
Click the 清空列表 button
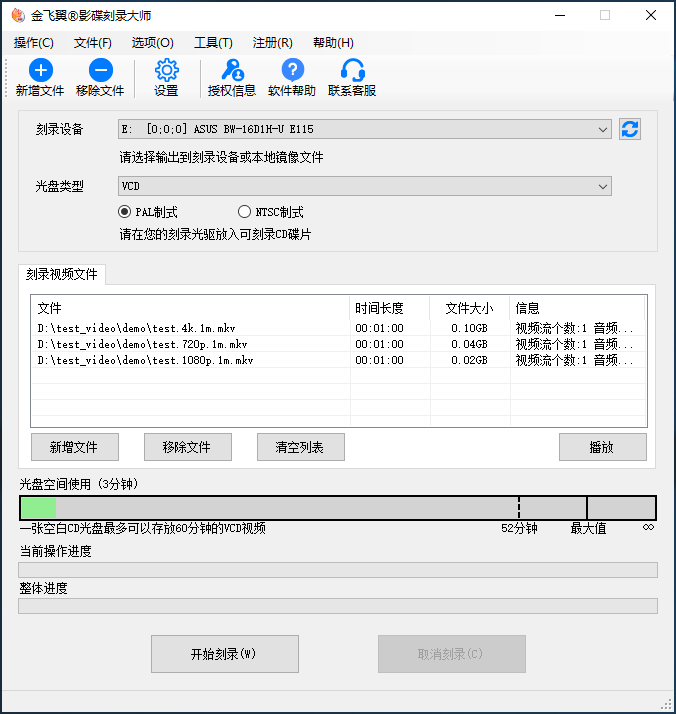tap(301, 447)
